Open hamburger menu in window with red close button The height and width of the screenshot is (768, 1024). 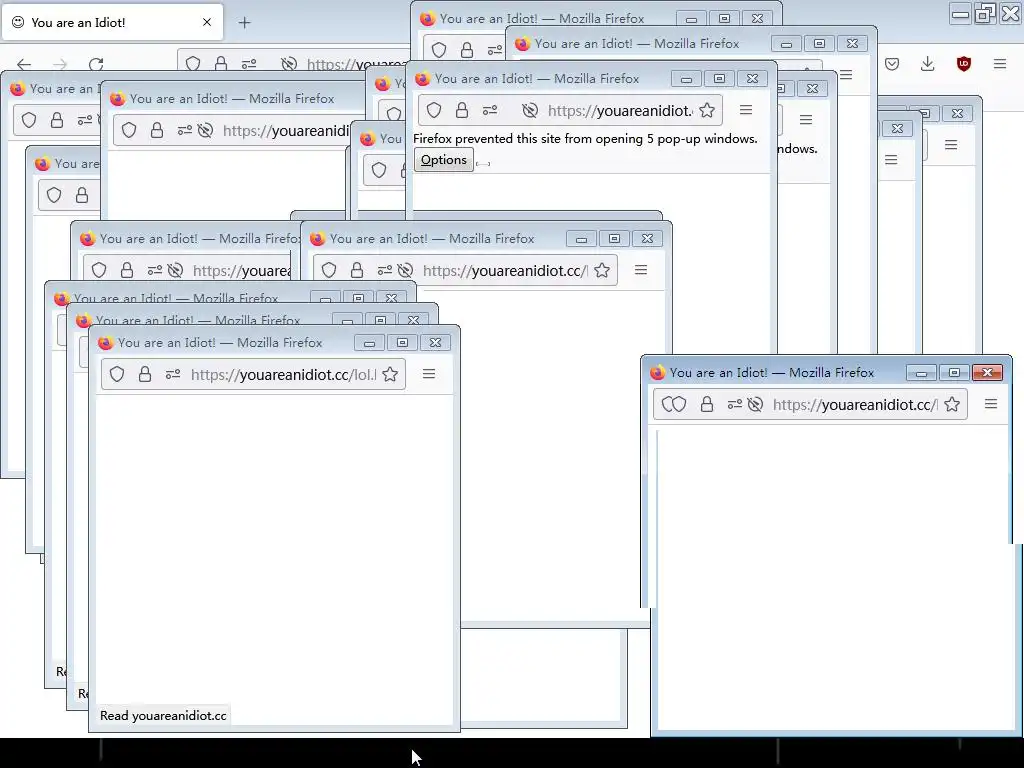[x=991, y=404]
